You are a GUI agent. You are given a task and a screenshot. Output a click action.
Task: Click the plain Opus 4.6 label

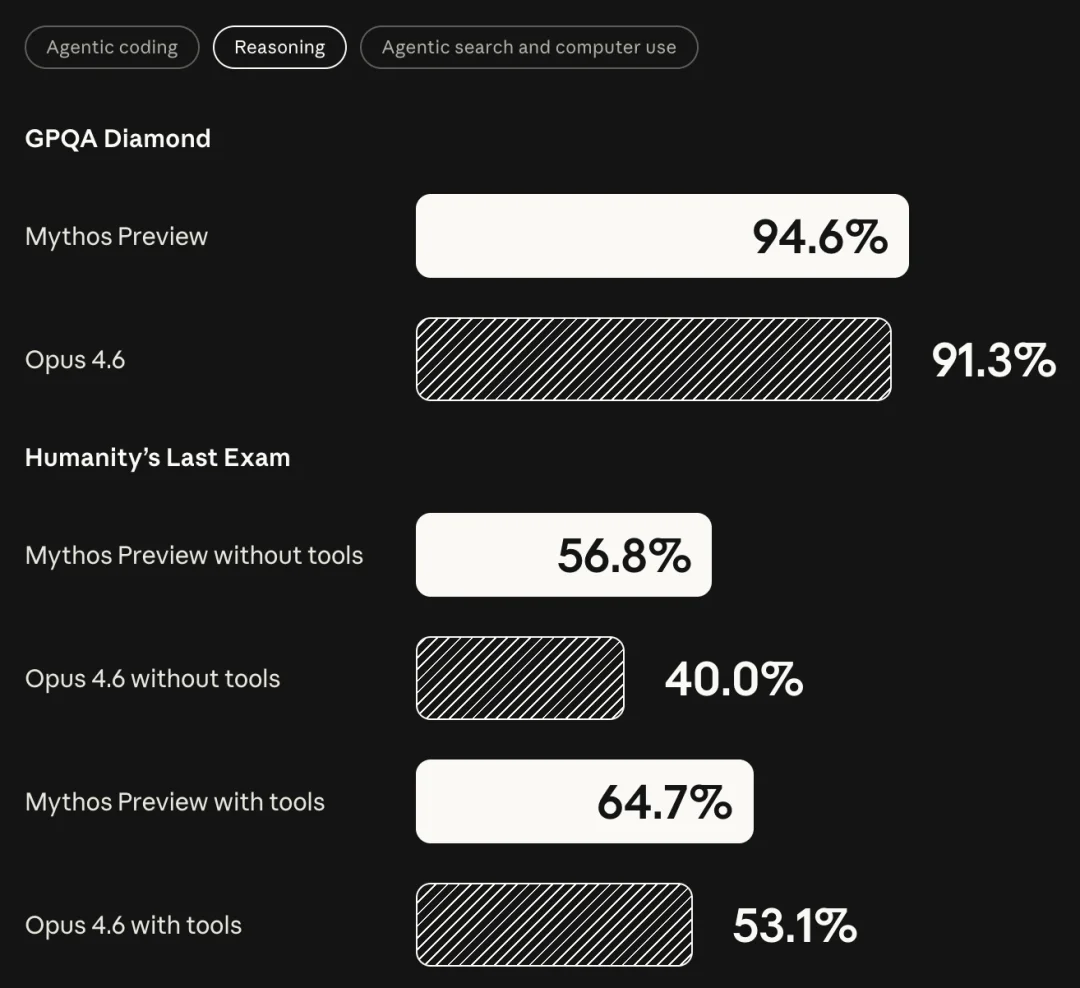pyautogui.click(x=75, y=359)
